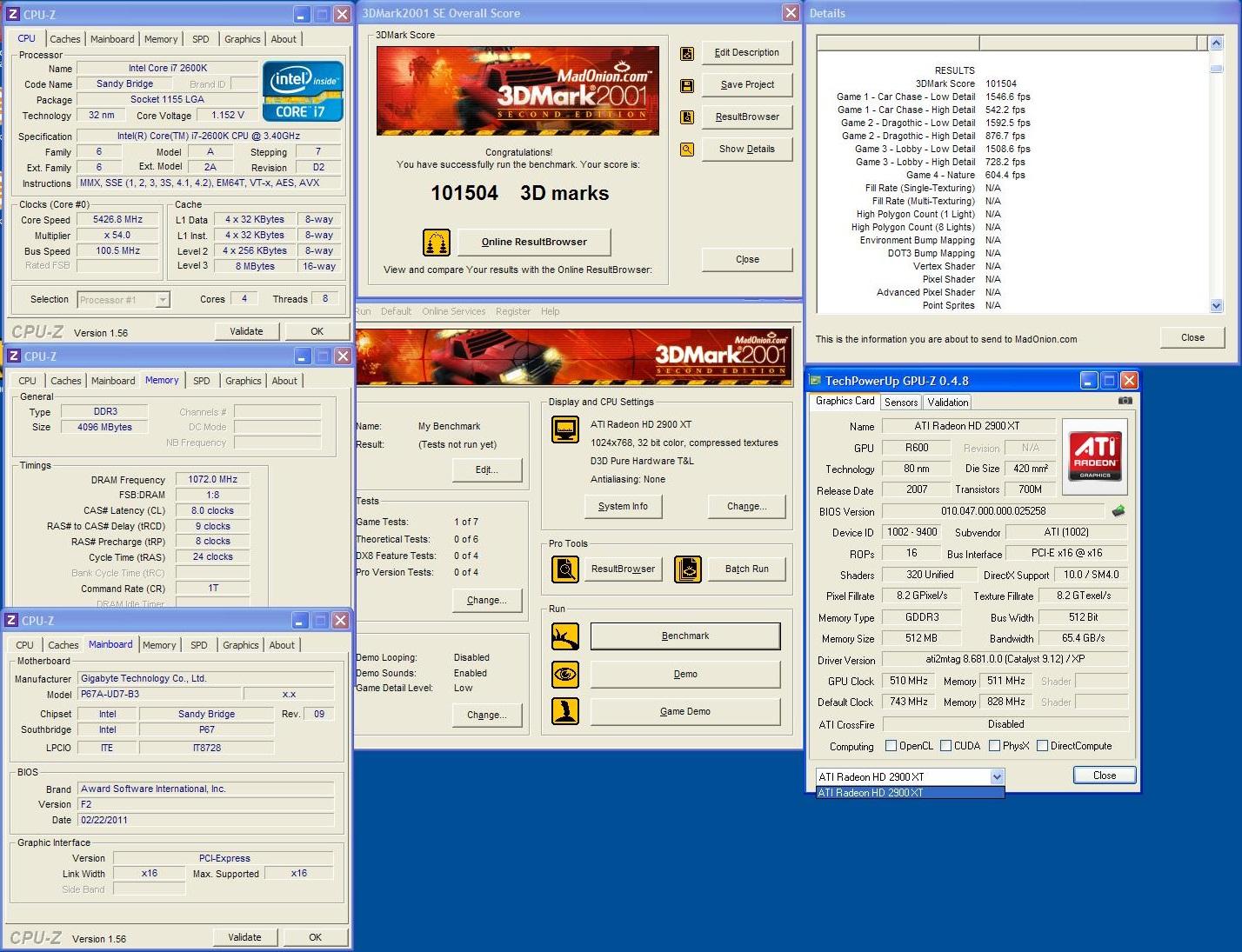Viewport: 1242px width, 952px height.
Task: Click the ResultBrowser icon beside its button
Action: tap(687, 117)
